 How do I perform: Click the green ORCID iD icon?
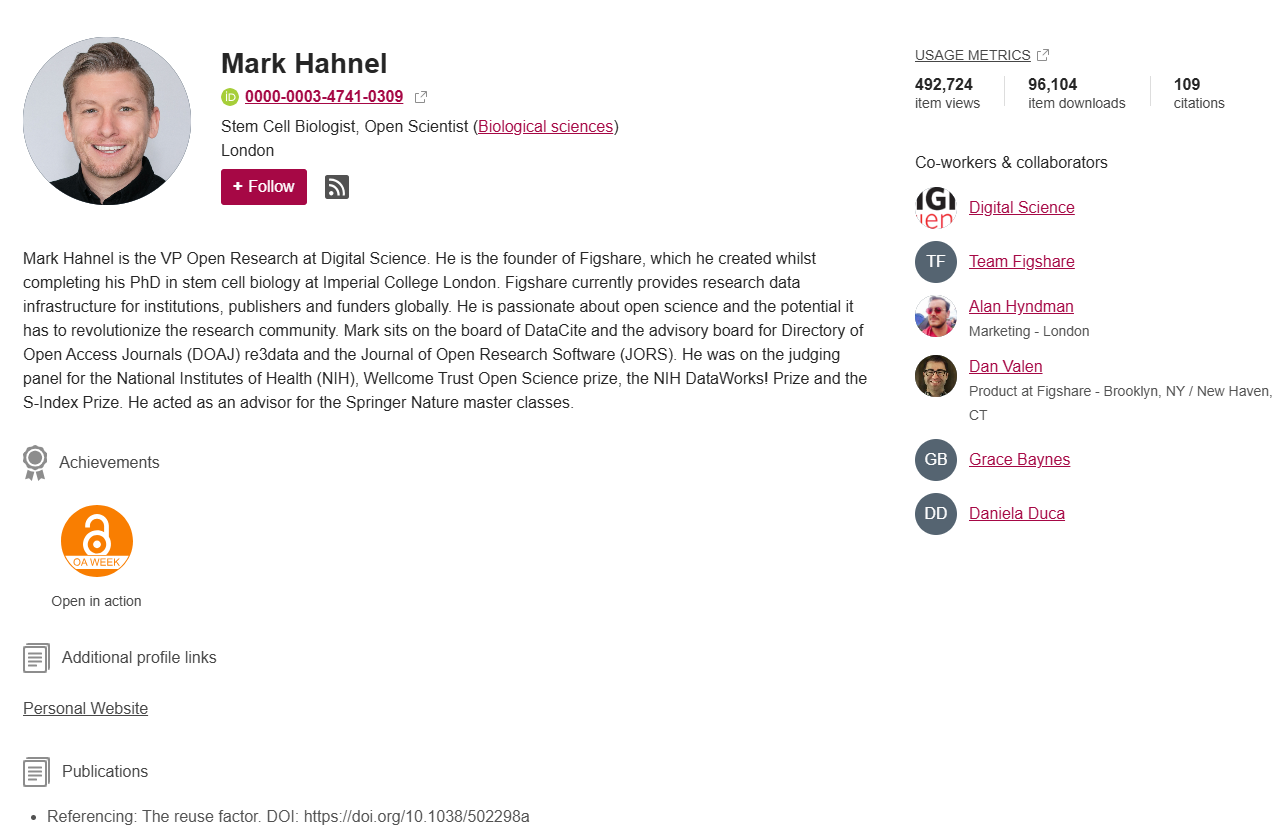230,97
